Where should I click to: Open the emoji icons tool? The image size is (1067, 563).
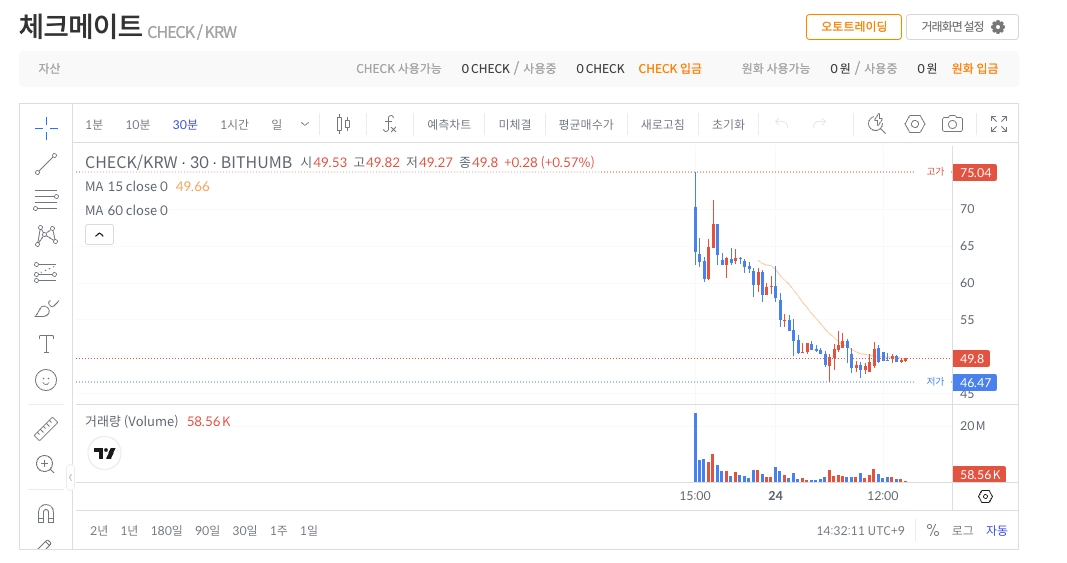pyautogui.click(x=46, y=380)
